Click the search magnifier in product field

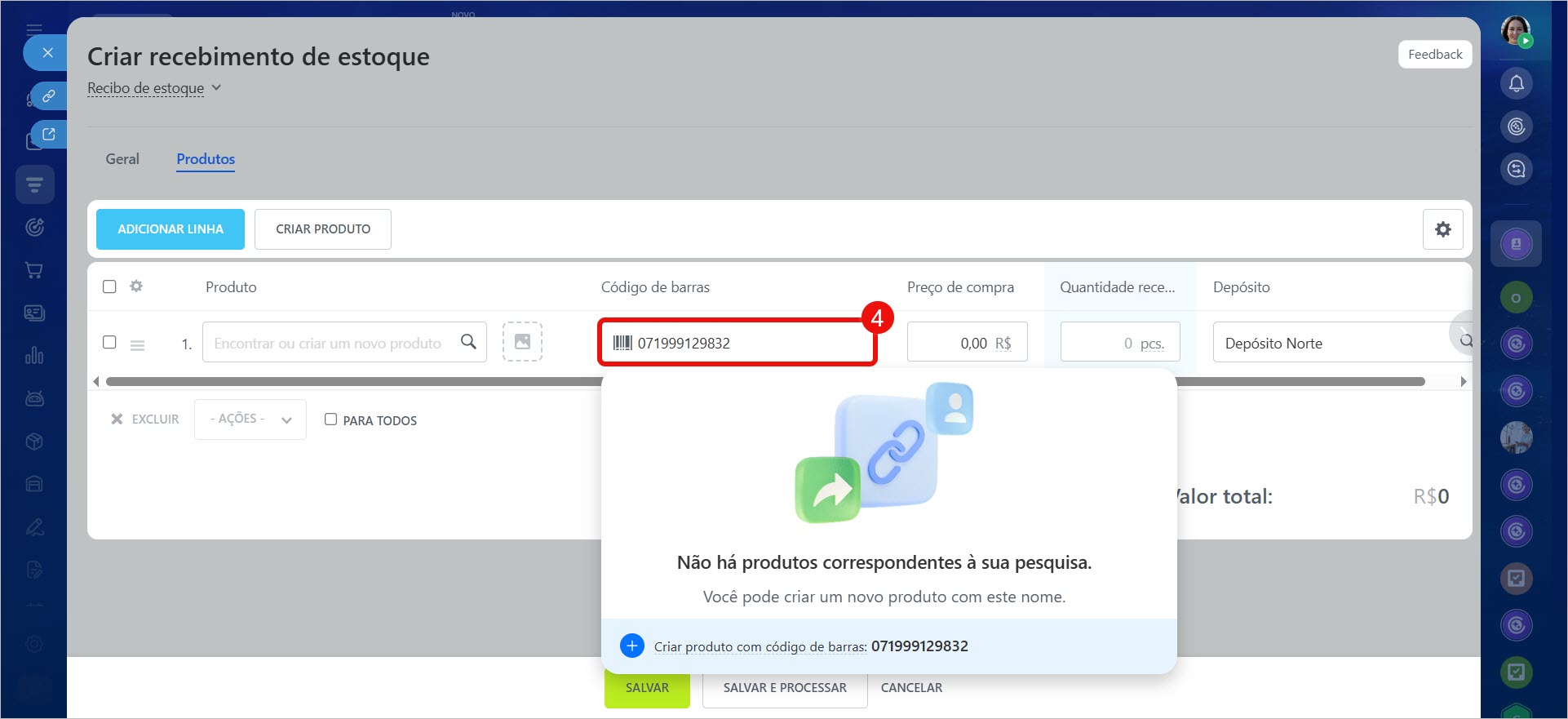[468, 342]
